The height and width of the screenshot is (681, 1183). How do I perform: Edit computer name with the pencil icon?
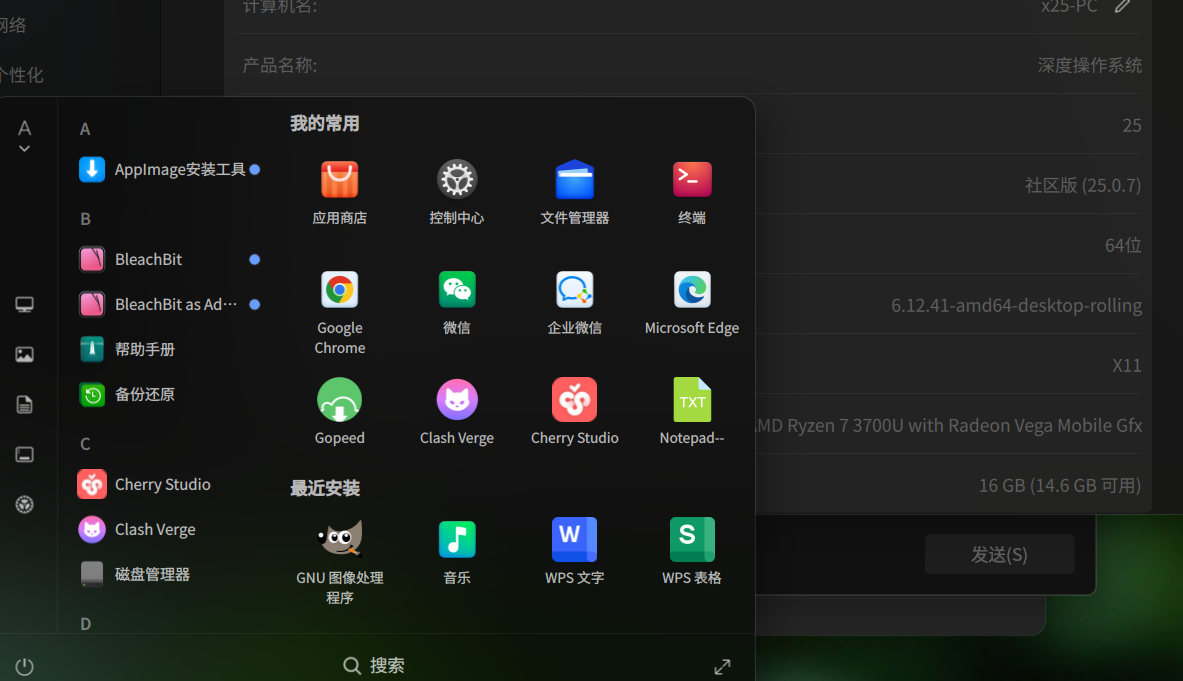pyautogui.click(x=1123, y=6)
